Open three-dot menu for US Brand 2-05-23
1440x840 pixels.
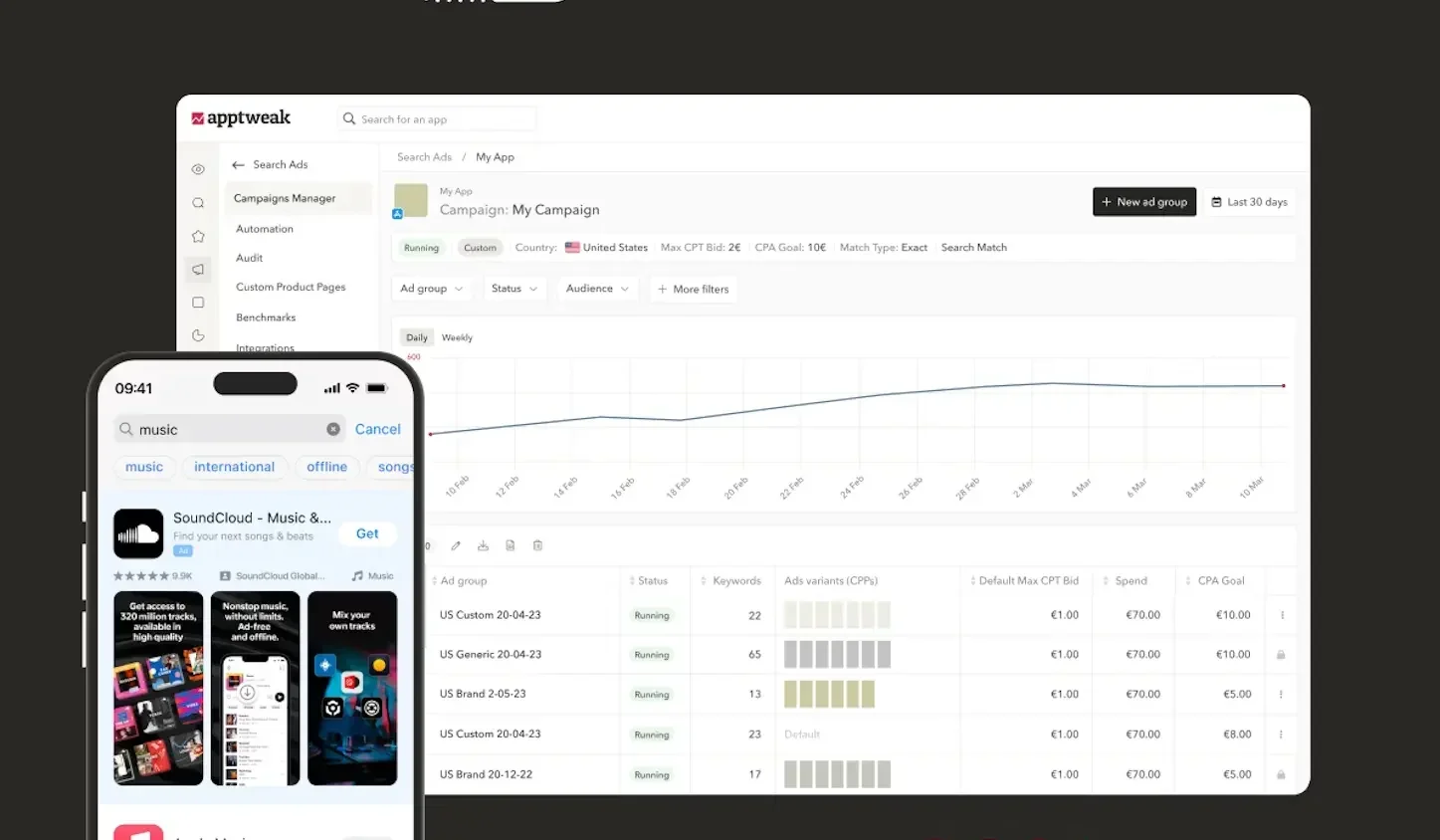coord(1281,695)
